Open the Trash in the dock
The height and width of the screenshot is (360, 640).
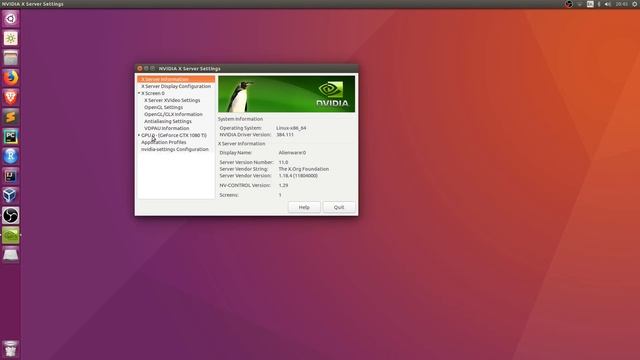(11, 349)
